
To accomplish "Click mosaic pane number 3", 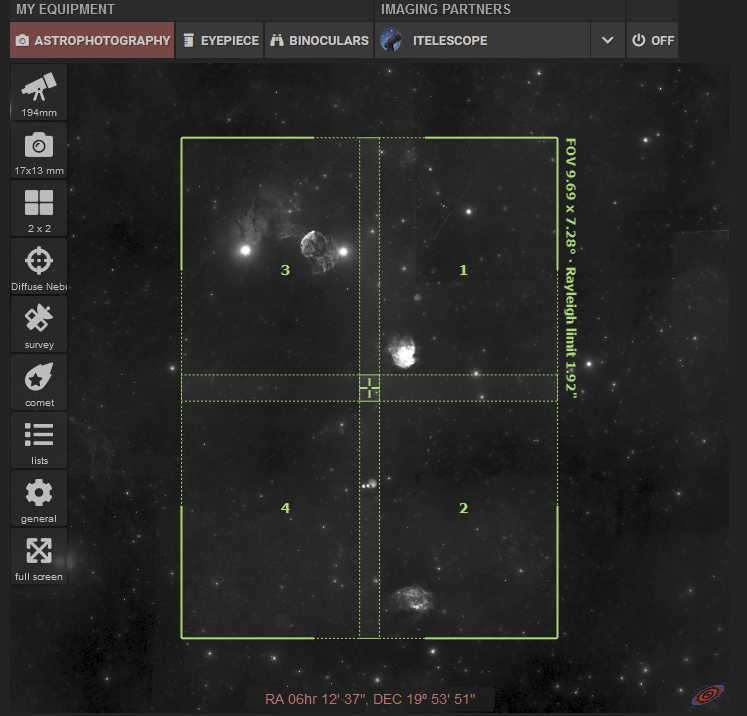I will point(285,270).
